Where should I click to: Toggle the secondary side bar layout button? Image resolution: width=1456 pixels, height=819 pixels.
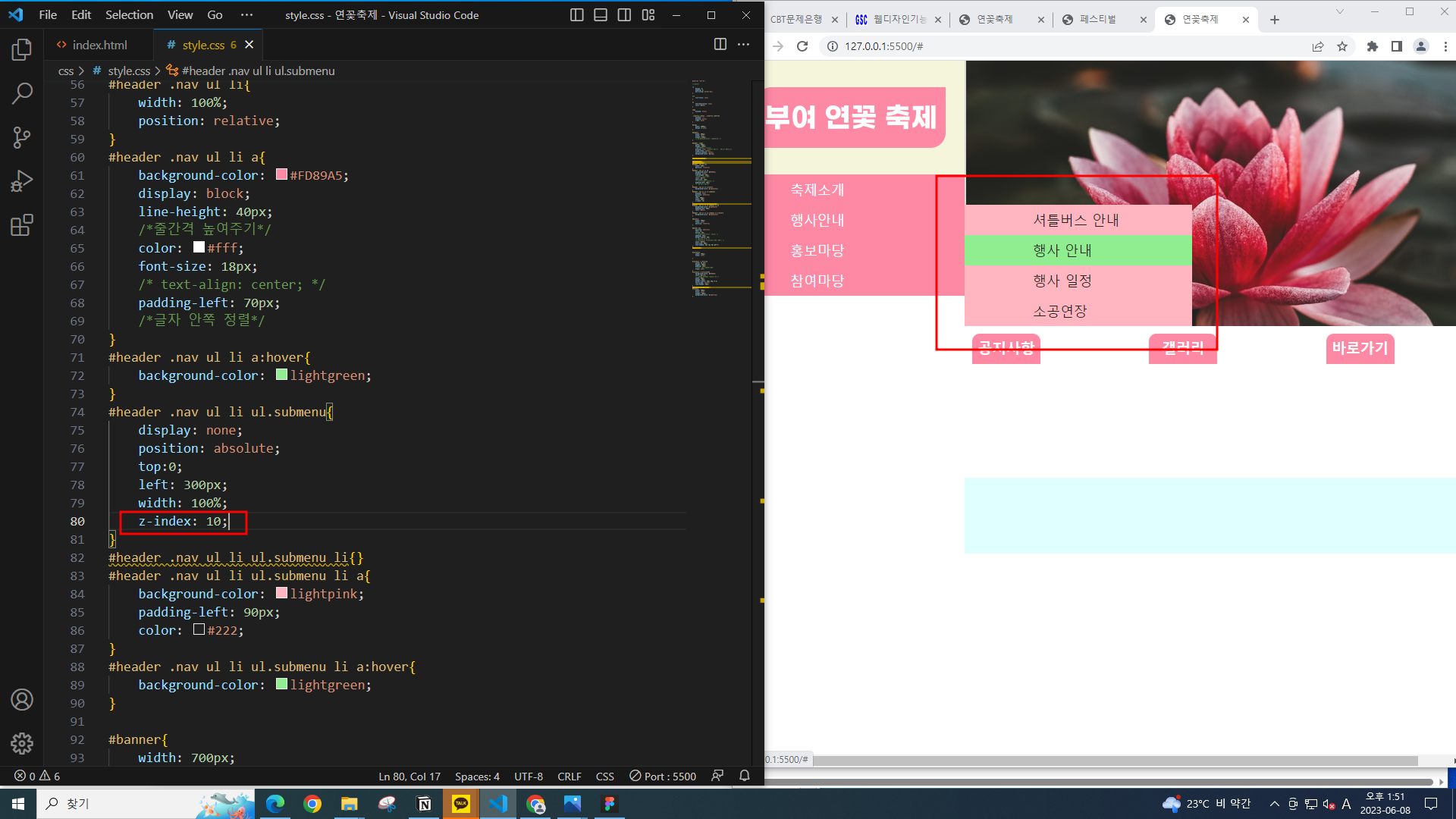point(624,15)
